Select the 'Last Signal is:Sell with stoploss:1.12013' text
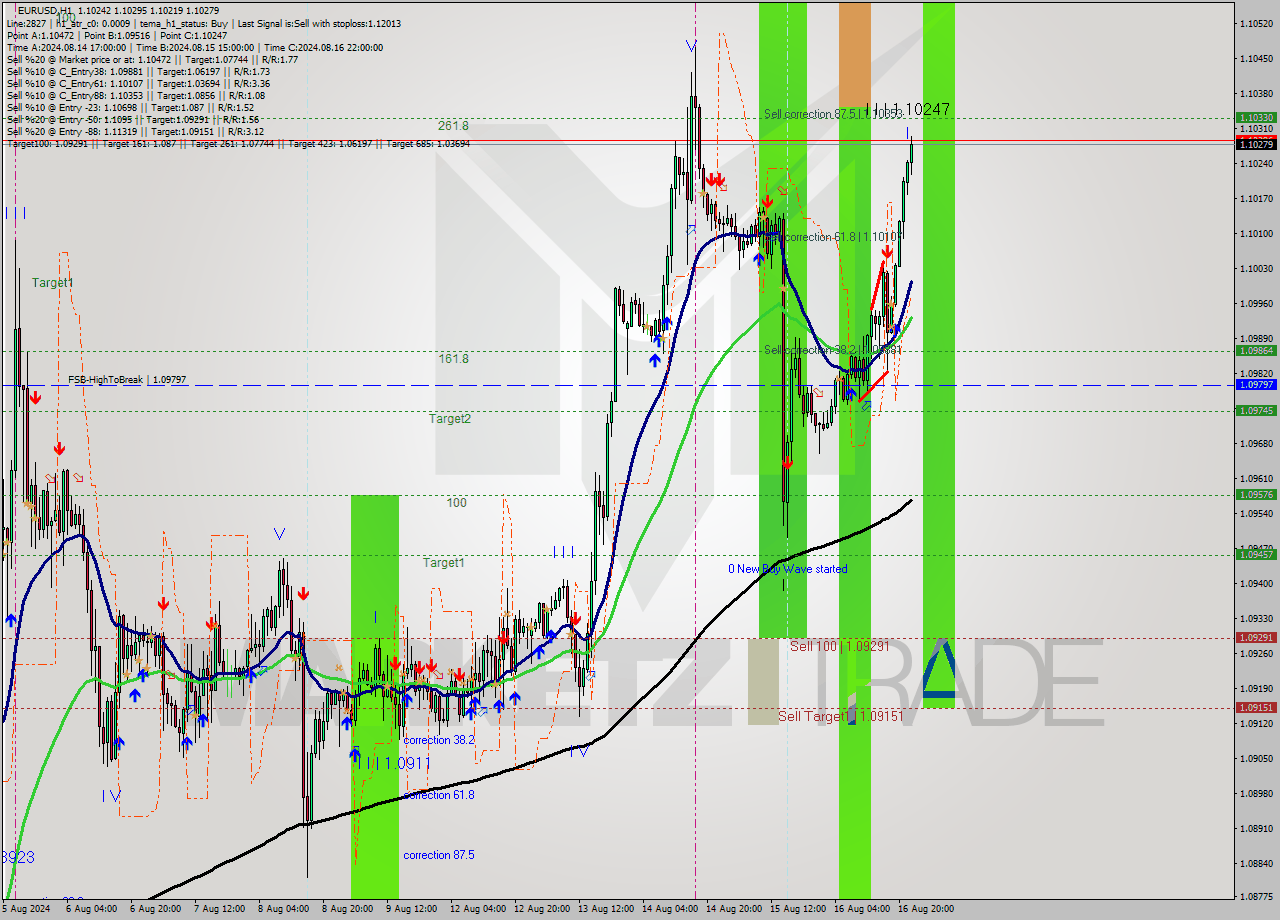Image resolution: width=1280 pixels, height=920 pixels. [x=319, y=22]
